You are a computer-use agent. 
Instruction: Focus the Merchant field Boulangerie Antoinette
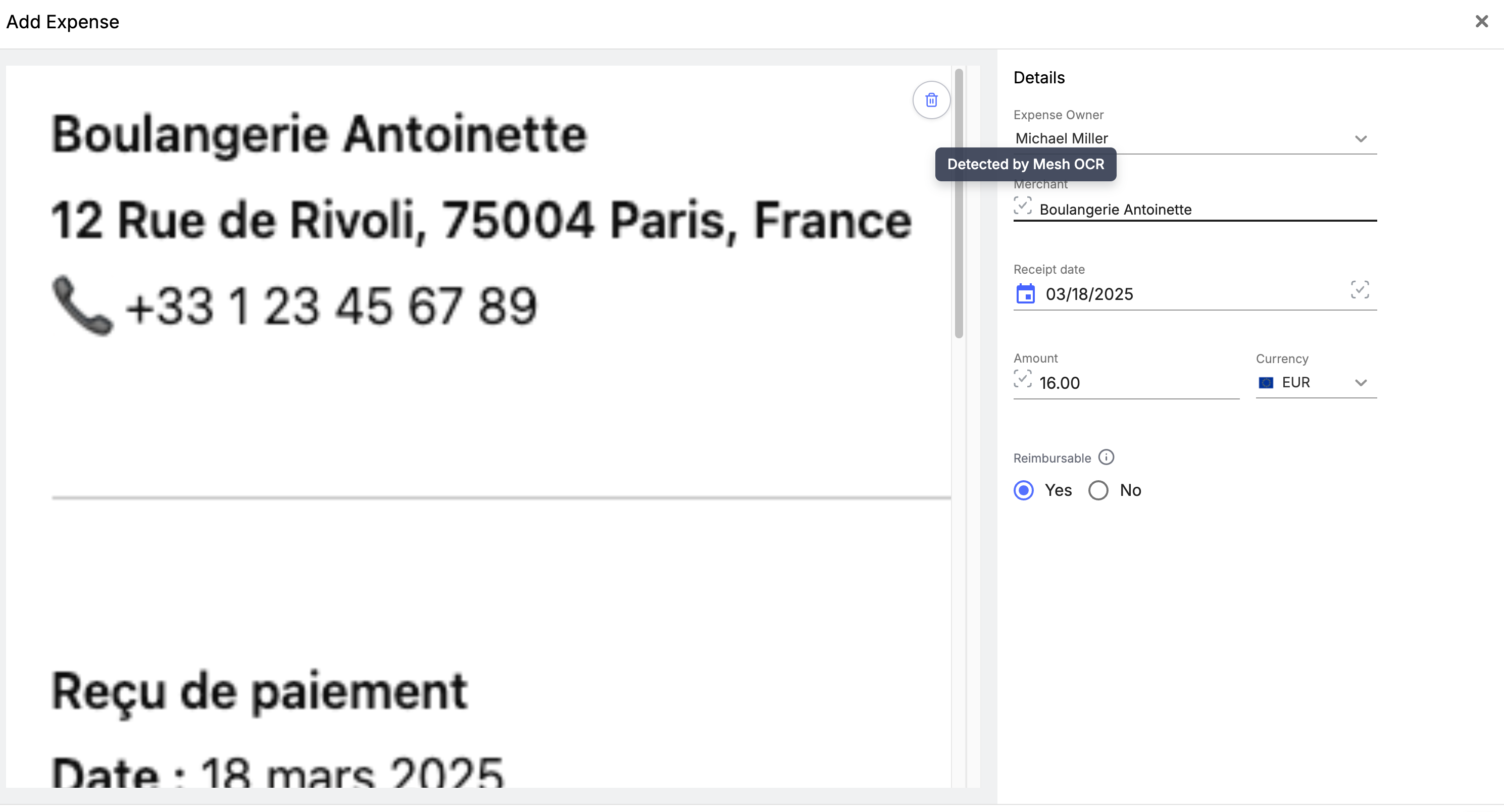pos(1115,210)
